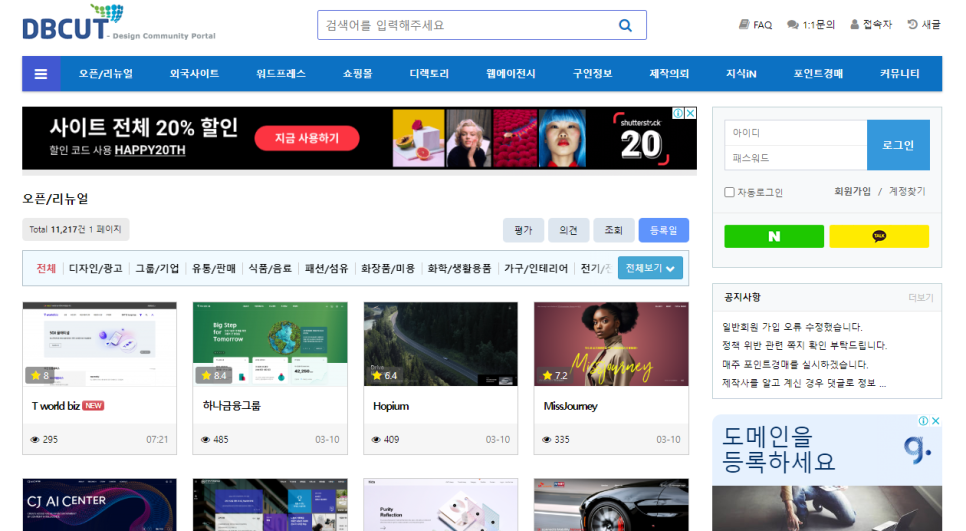Open the 웹에이전시 menu
Viewport: 966px width, 531px height.
coord(511,74)
